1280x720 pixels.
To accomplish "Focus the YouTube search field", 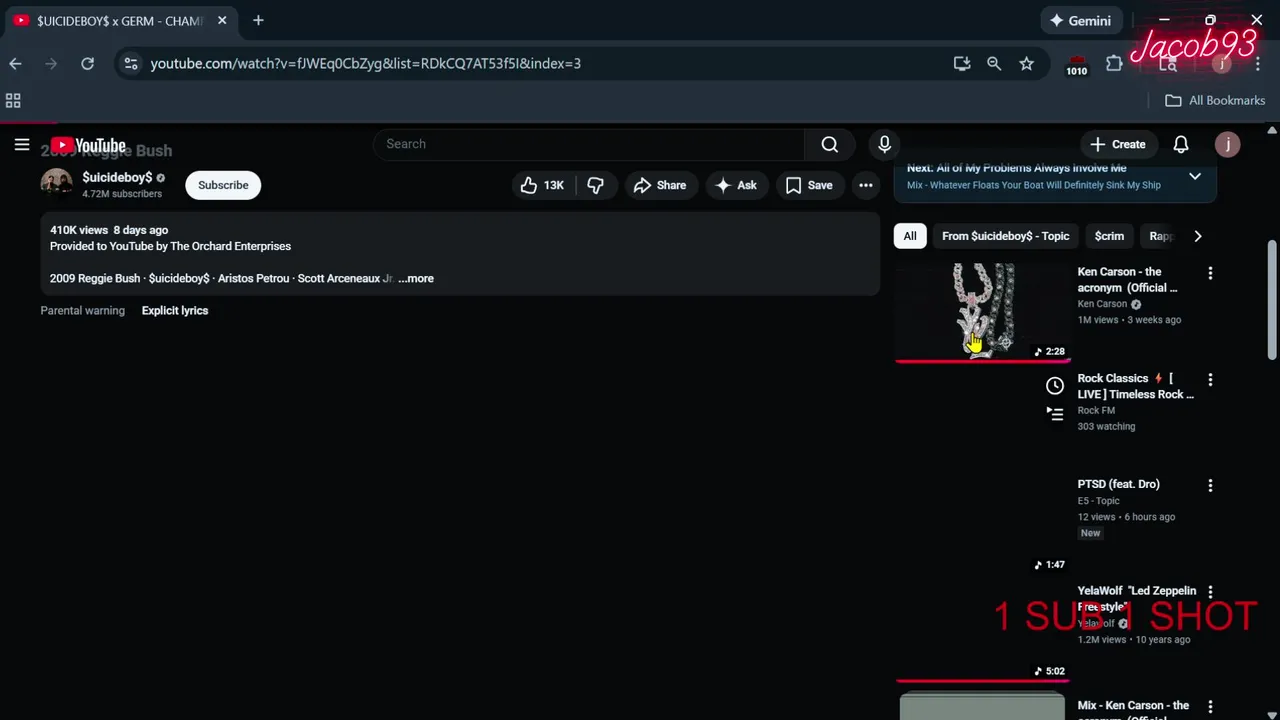I will point(589,144).
